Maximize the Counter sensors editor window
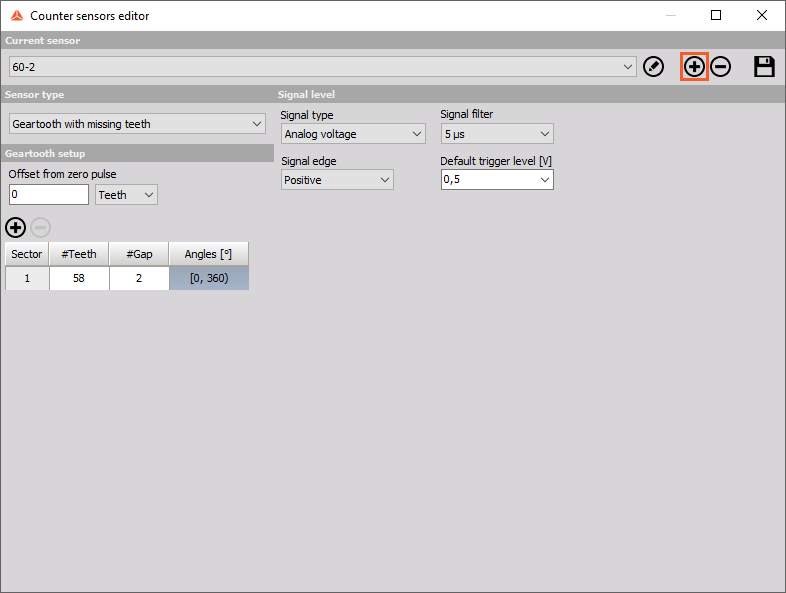This screenshot has width=786, height=593. coord(716,16)
